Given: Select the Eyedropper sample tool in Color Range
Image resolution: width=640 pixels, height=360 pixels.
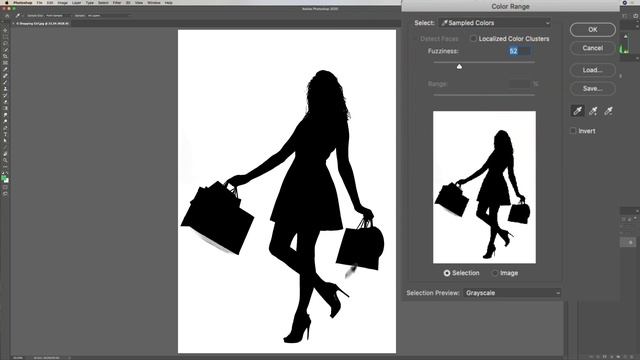Looking at the screenshot, I should click(x=577, y=111).
